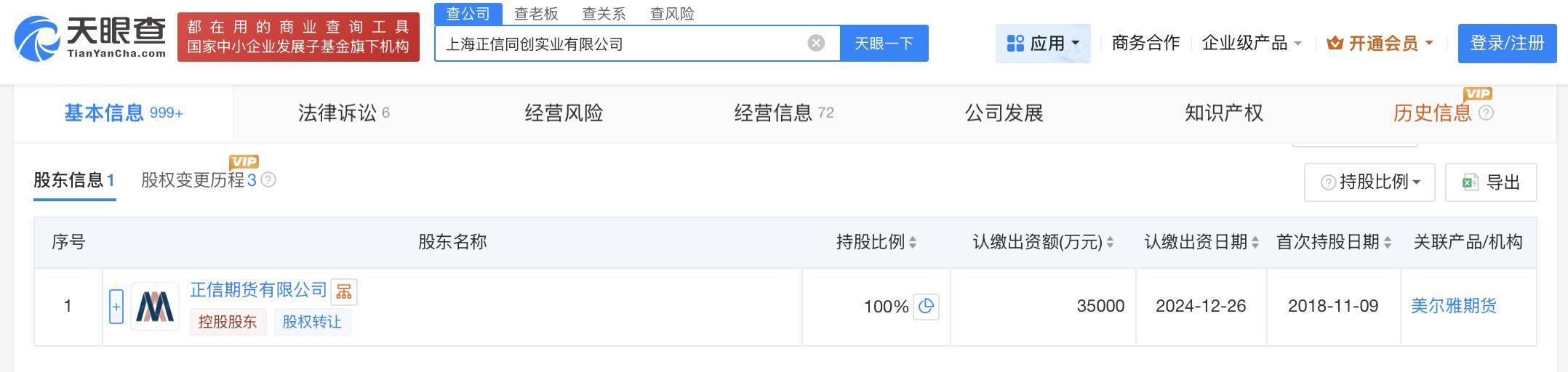
Task: Sort by 首次持股日期 column
Action: pyautogui.click(x=1387, y=243)
